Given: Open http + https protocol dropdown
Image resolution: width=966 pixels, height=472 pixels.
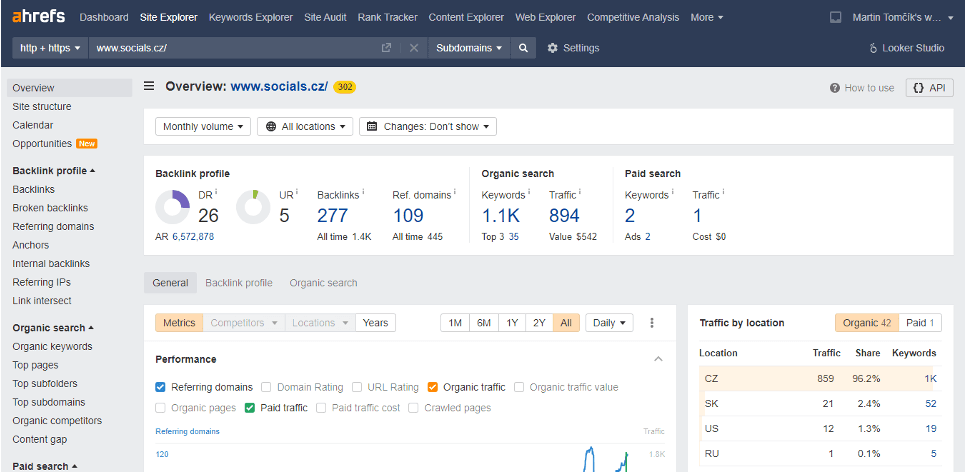Looking at the screenshot, I should pyautogui.click(x=51, y=47).
